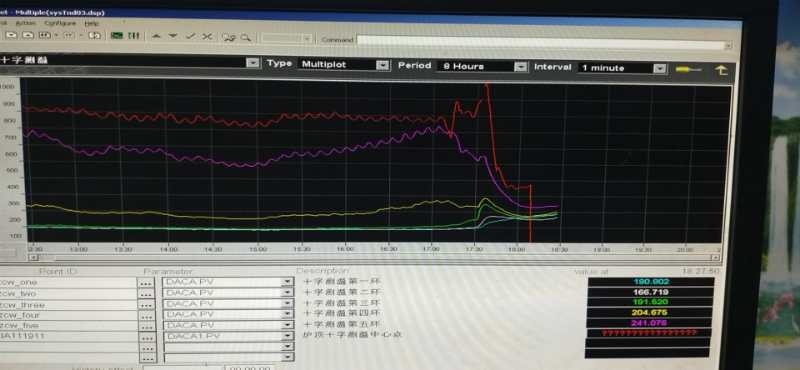Screen dimensions: 800x370
Task: Click the X cancel toolbar icon
Action: [207, 36]
